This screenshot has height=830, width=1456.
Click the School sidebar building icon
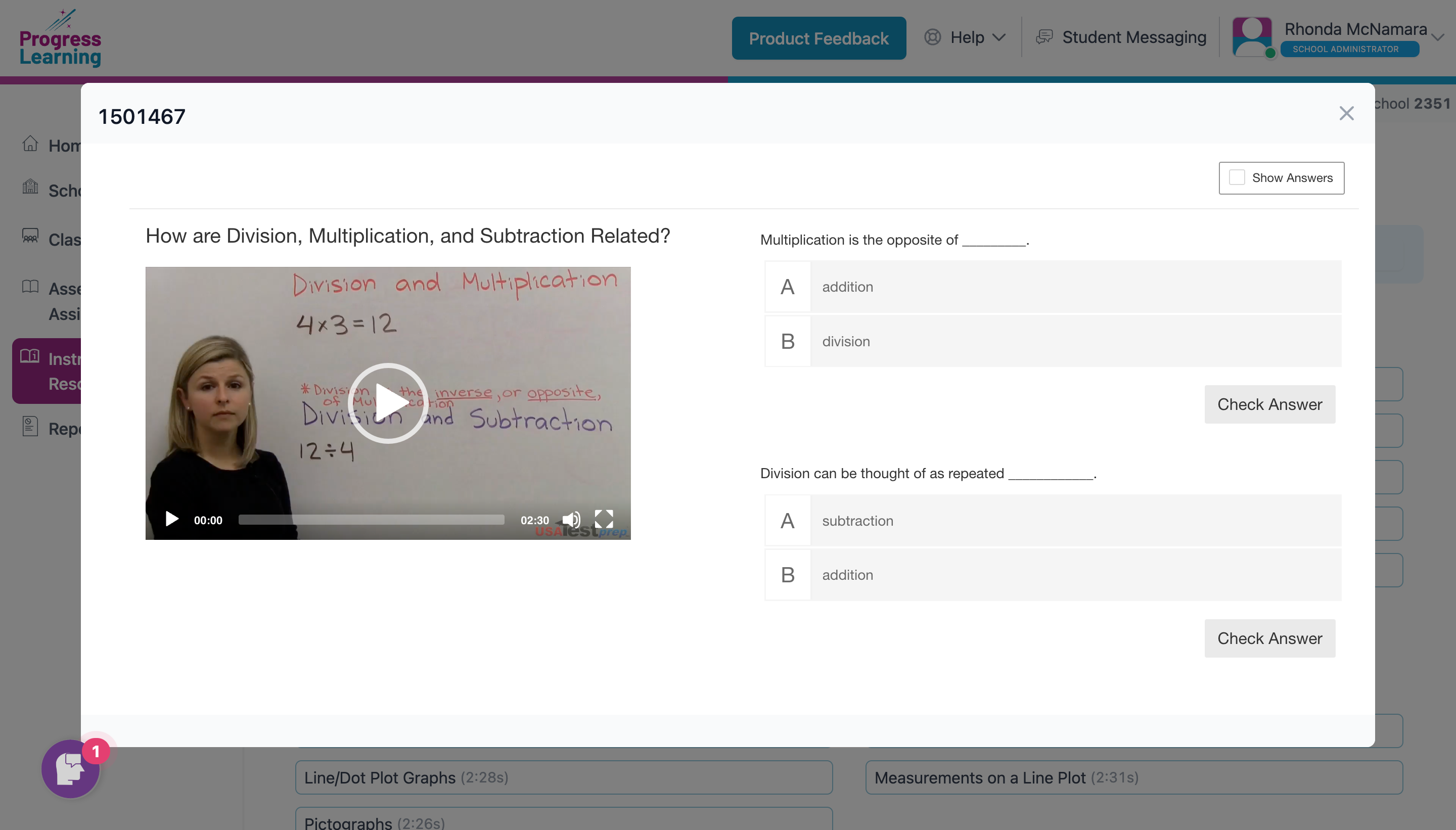click(30, 187)
